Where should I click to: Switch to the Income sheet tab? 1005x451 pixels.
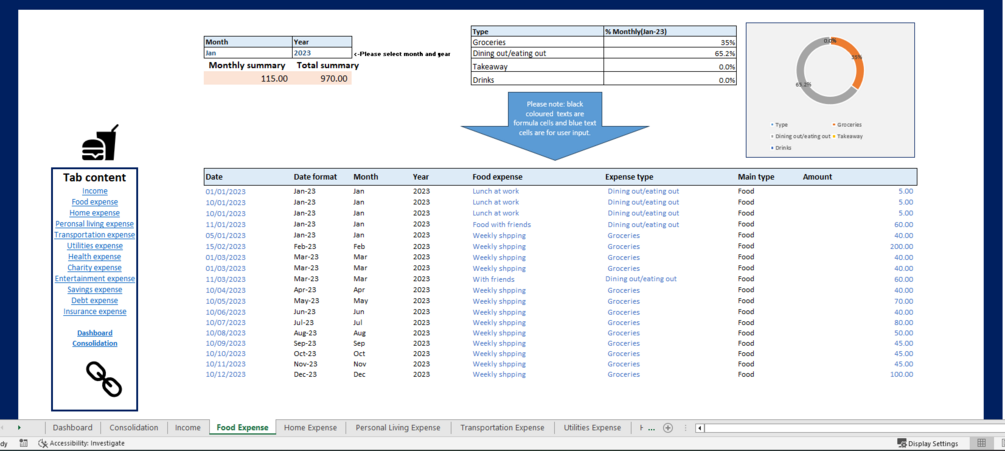click(x=188, y=427)
